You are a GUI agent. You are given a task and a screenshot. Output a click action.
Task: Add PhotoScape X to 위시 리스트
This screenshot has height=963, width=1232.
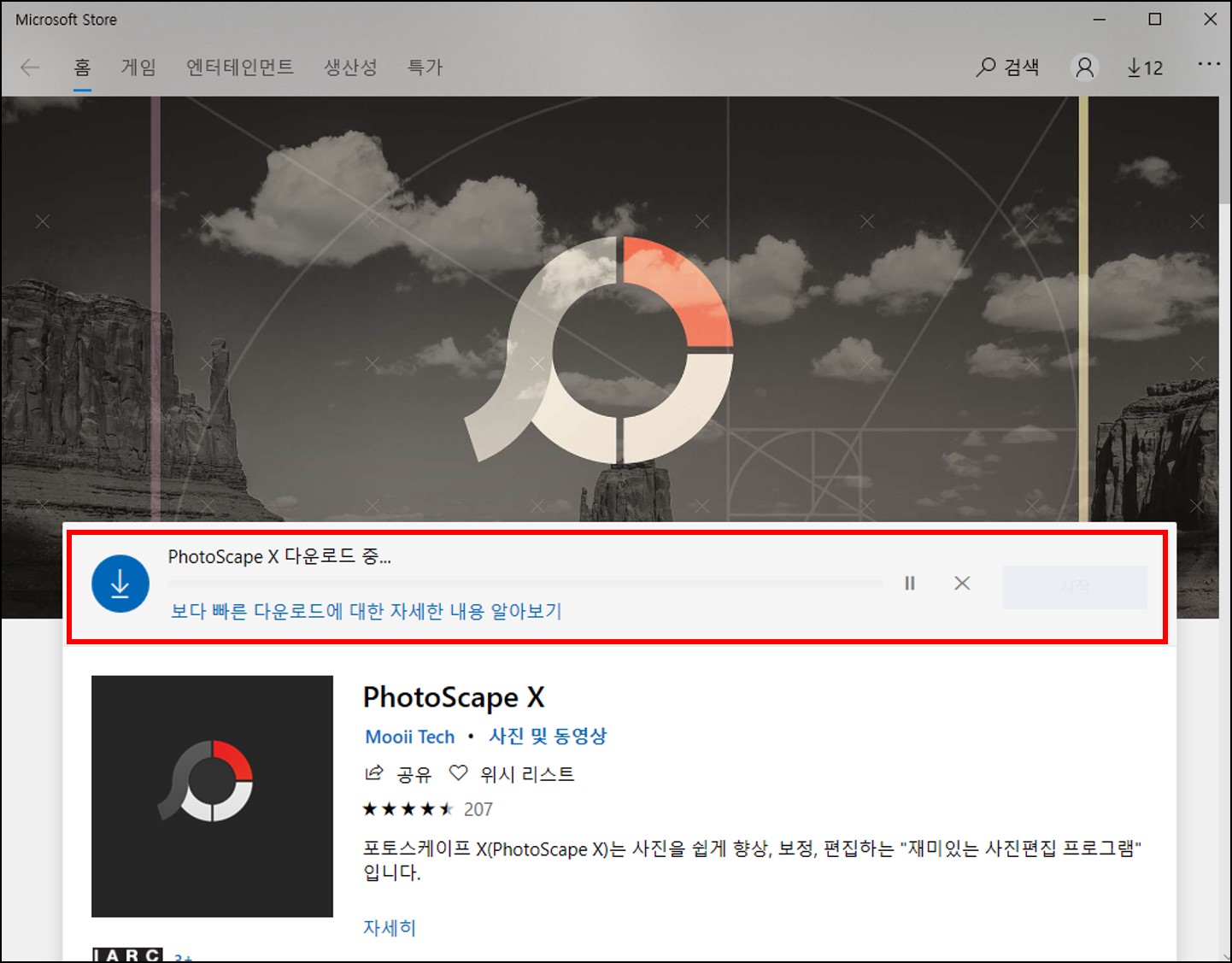(512, 774)
